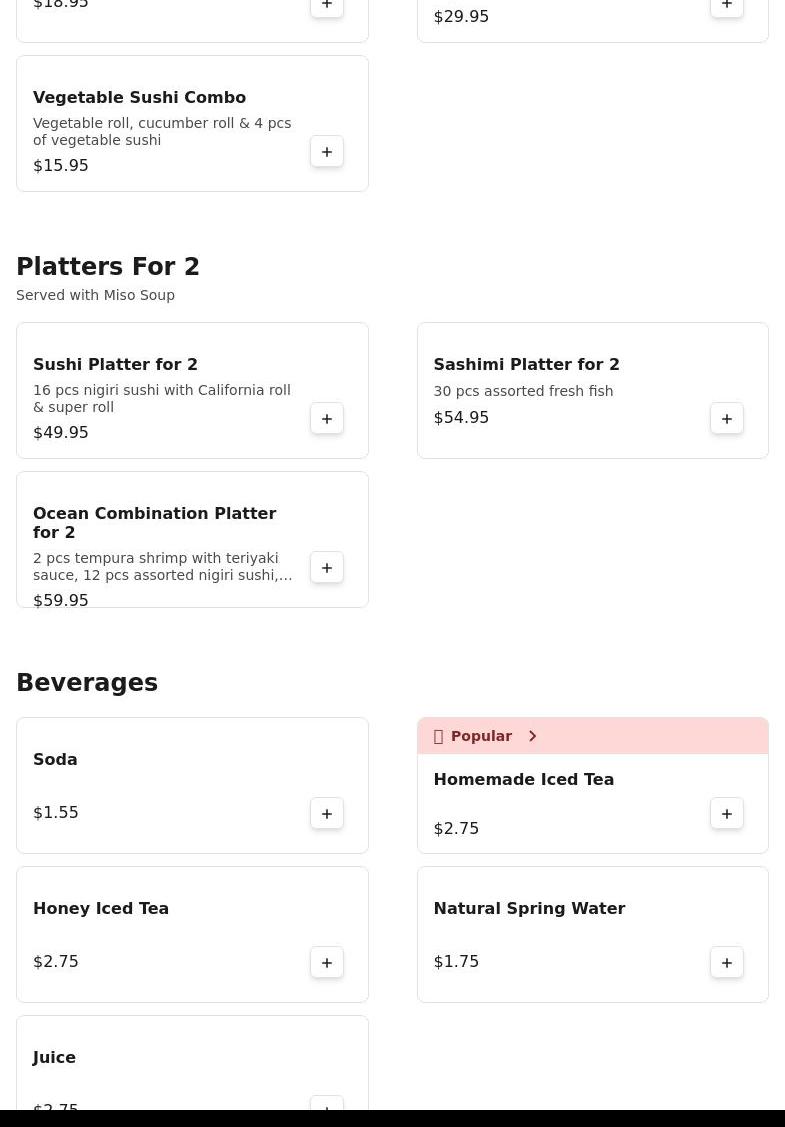Select the Soda item name
This screenshot has width=785, height=1127.
[x=55, y=760]
